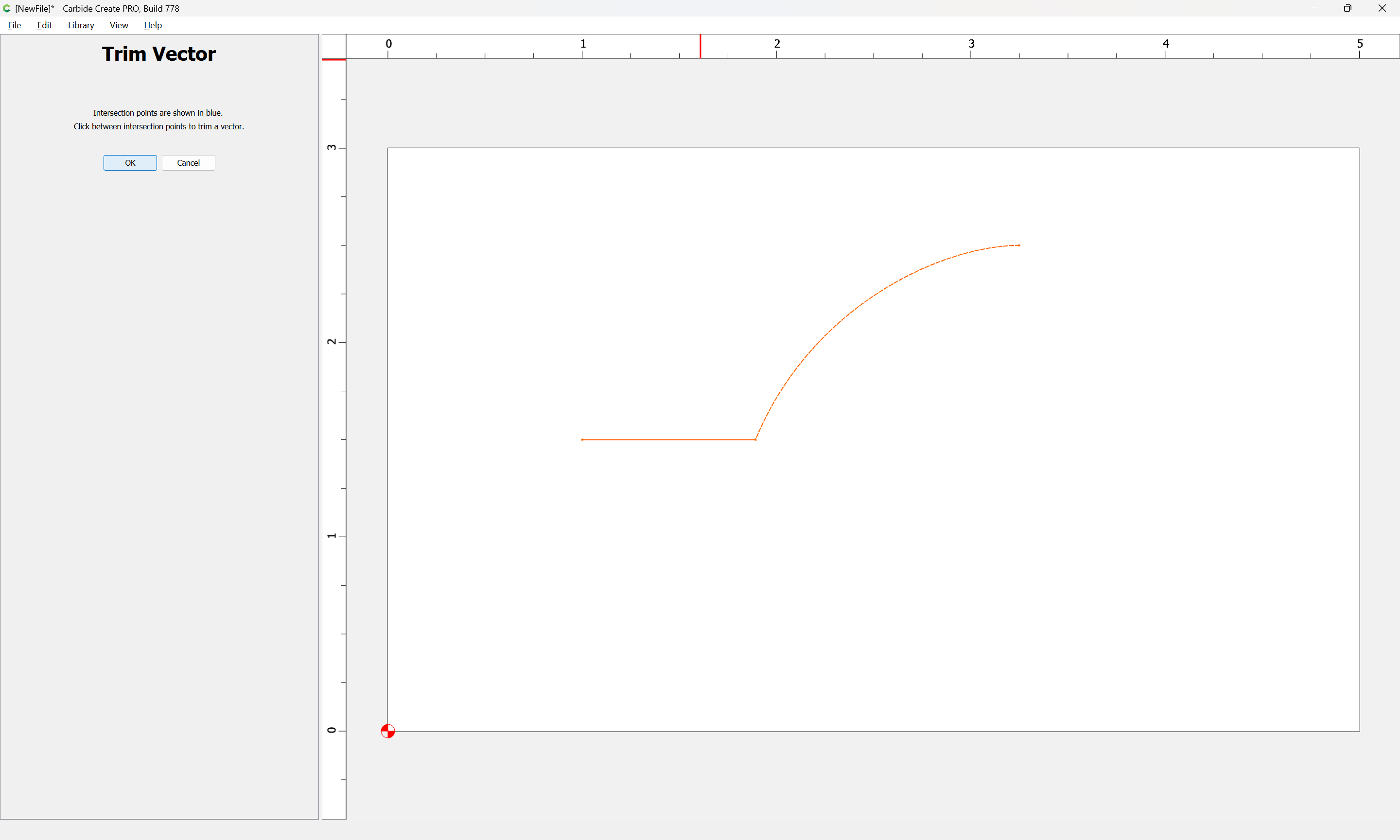Click the horizontal orange line segment
The image size is (1400, 840).
coord(668,439)
